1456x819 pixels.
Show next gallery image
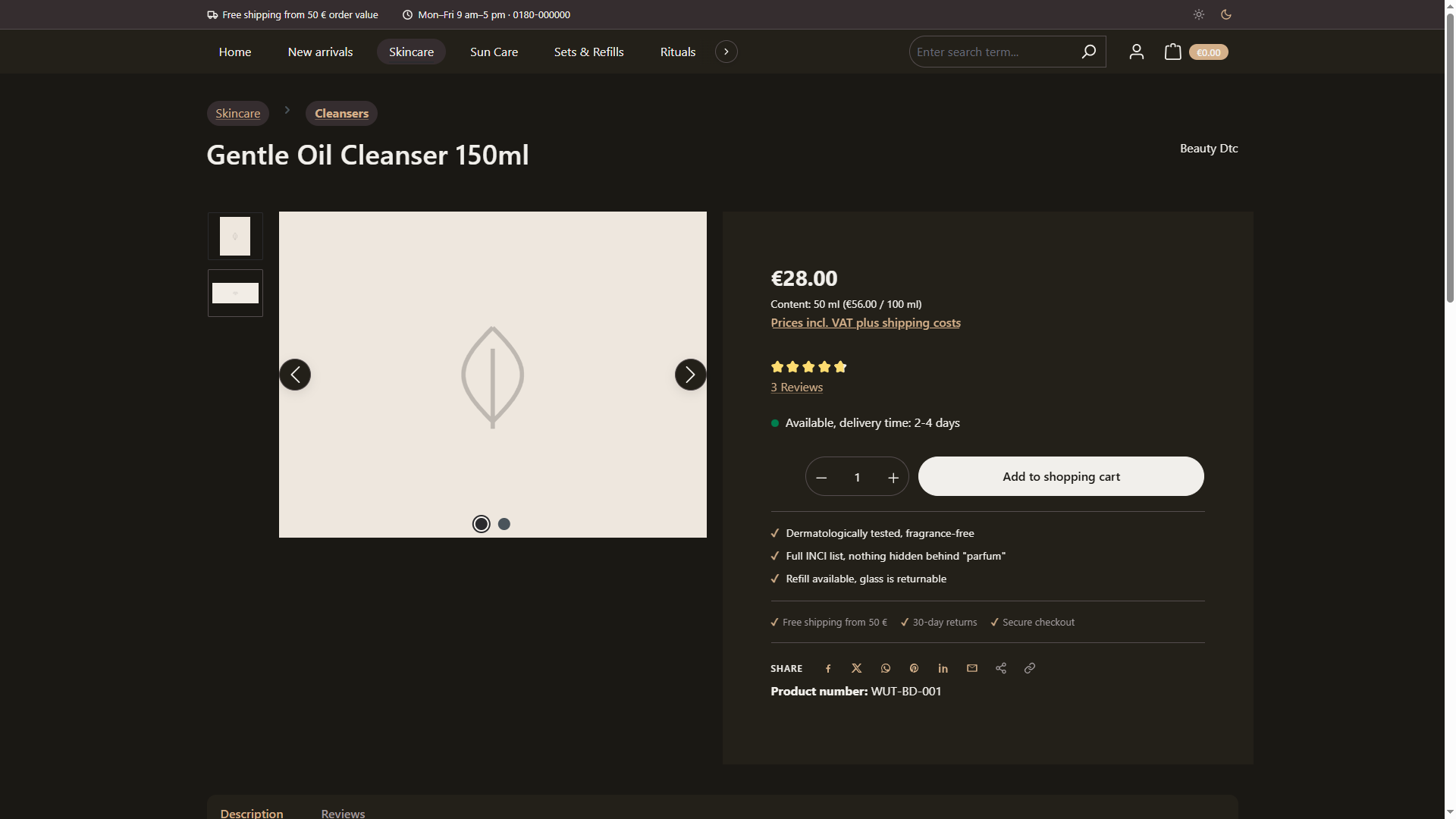(690, 375)
